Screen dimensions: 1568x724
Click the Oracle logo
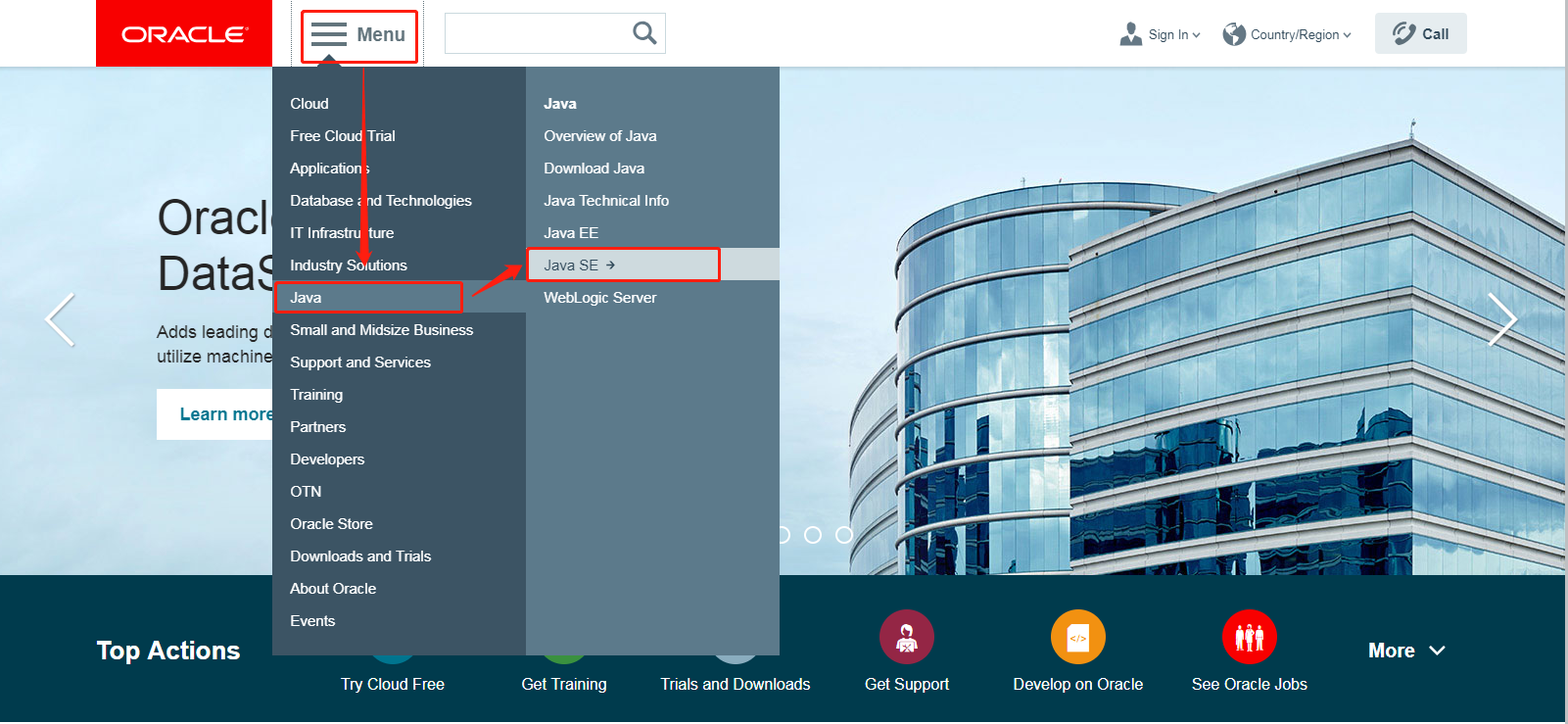click(184, 33)
